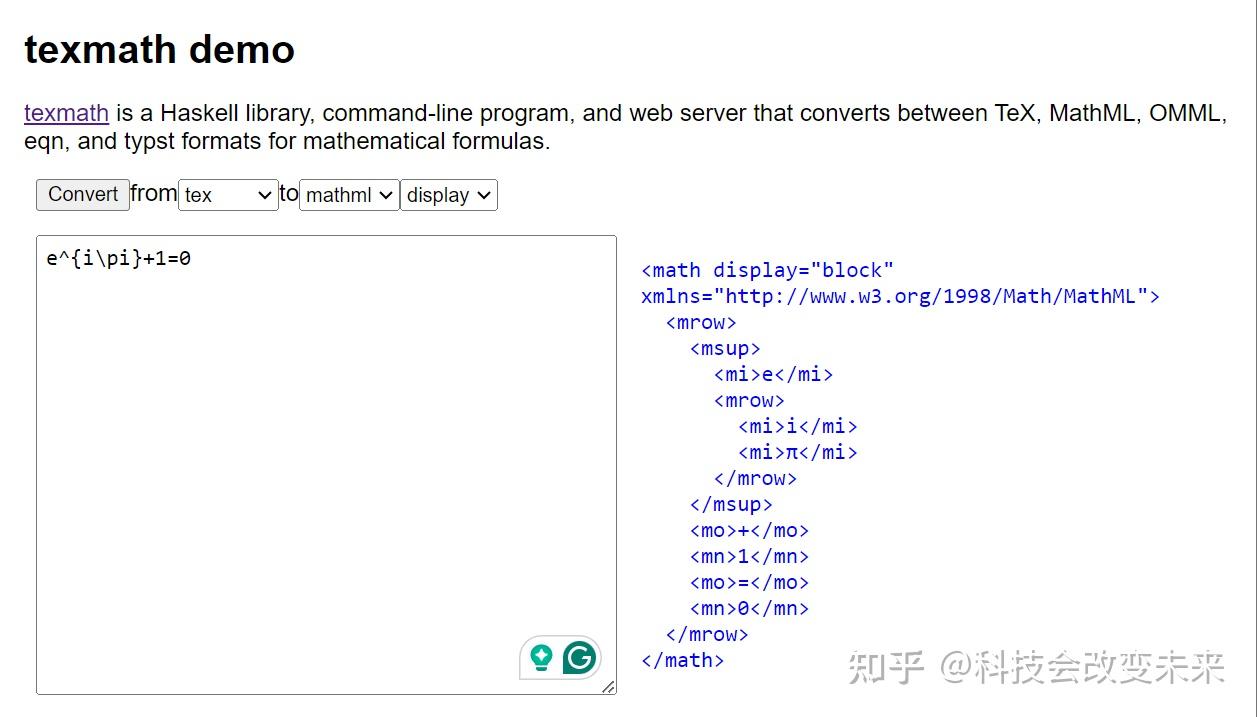
Task: Click the 'texmath demo' page heading
Action: (159, 49)
